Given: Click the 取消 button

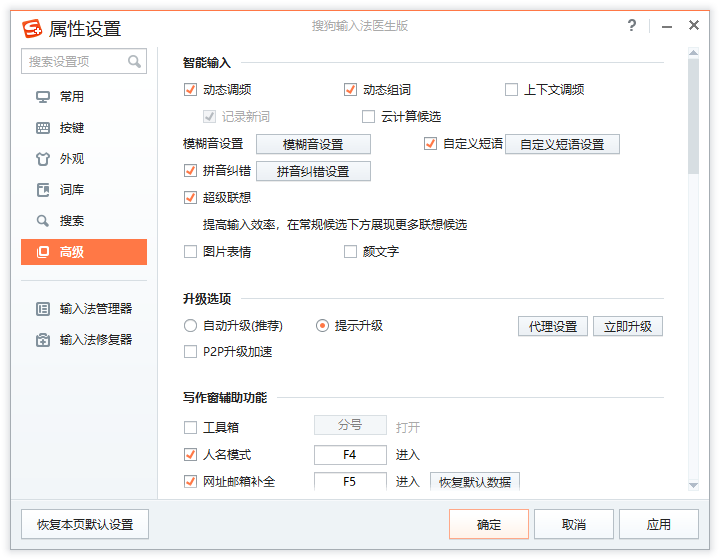Looking at the screenshot, I should (x=574, y=524).
